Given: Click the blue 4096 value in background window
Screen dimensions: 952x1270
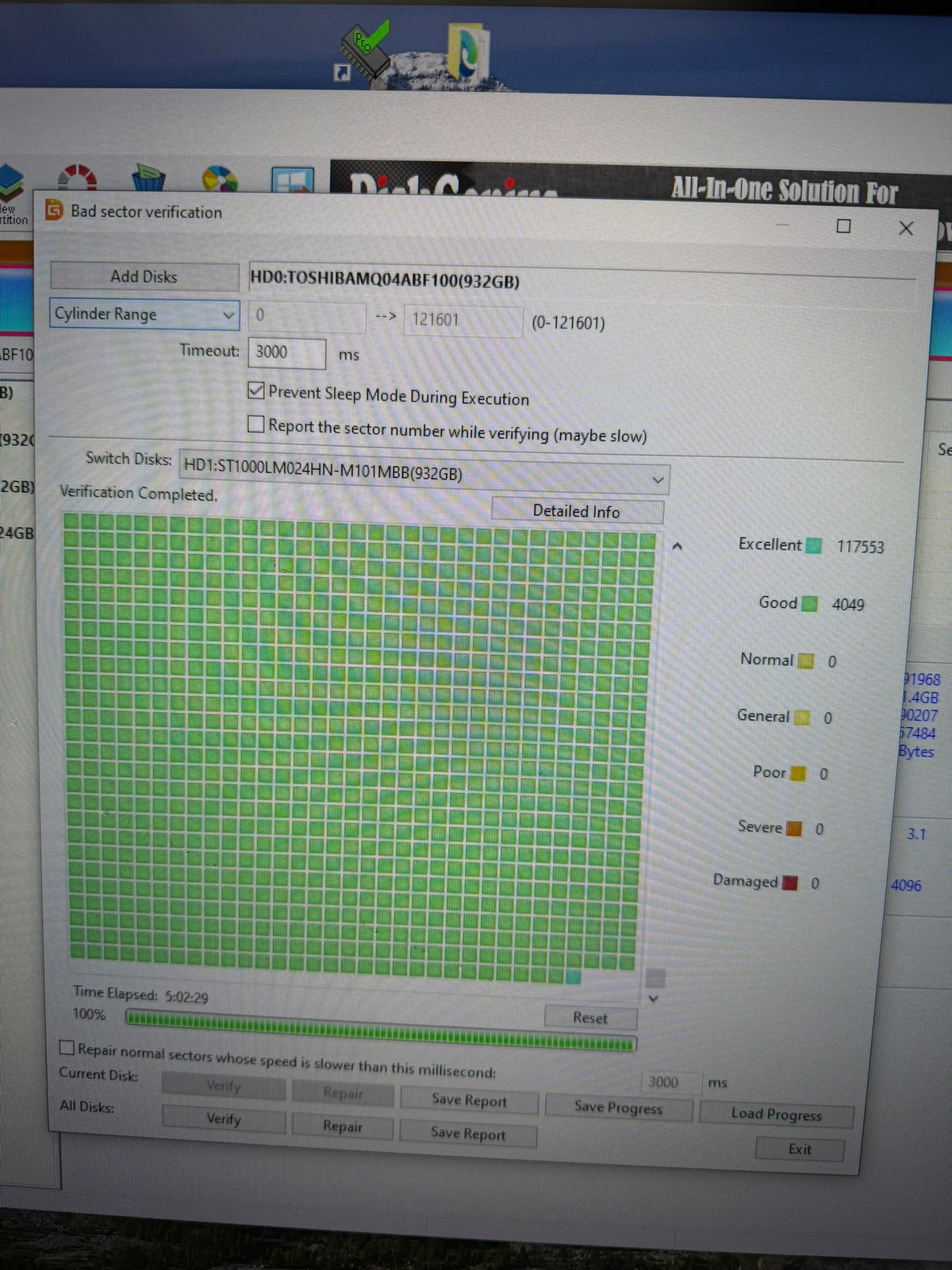Looking at the screenshot, I should point(906,885).
